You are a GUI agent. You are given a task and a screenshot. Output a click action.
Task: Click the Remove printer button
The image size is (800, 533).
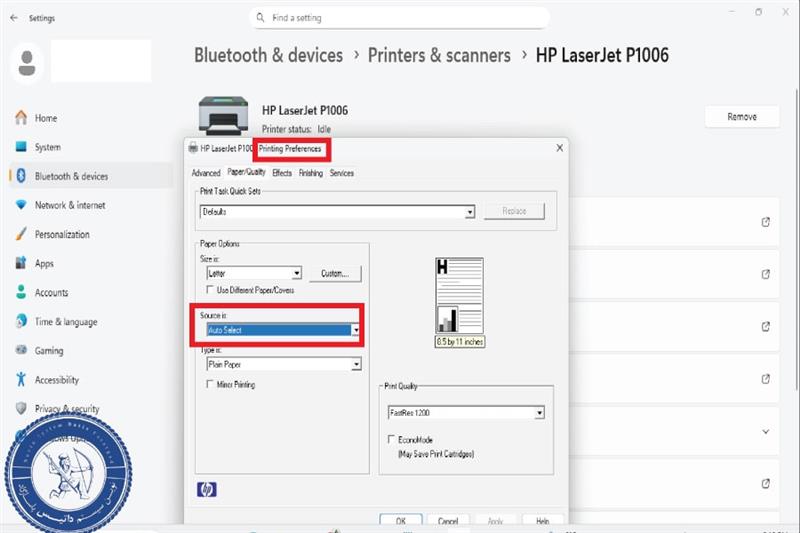(x=741, y=117)
